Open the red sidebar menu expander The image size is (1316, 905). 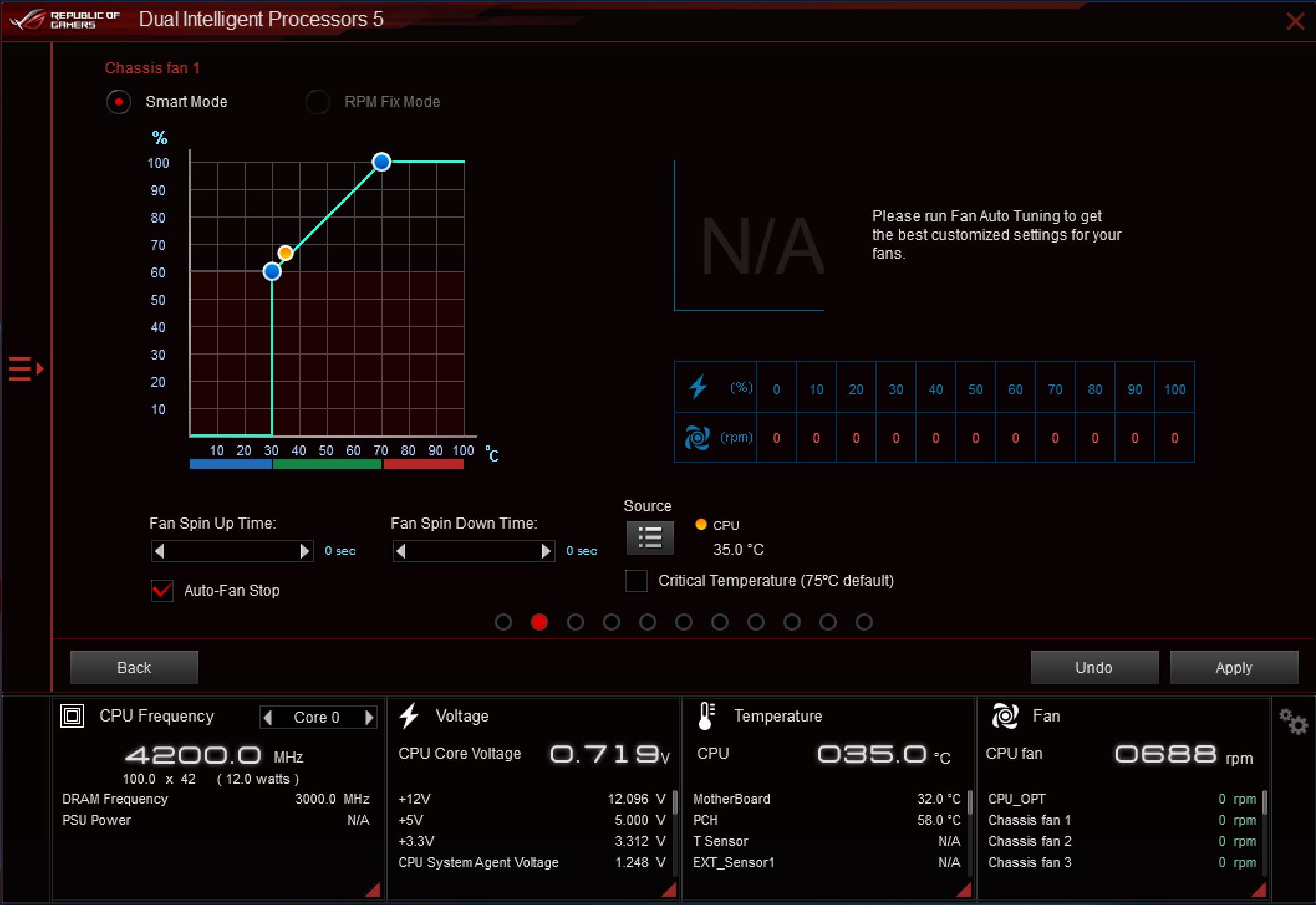(x=26, y=369)
